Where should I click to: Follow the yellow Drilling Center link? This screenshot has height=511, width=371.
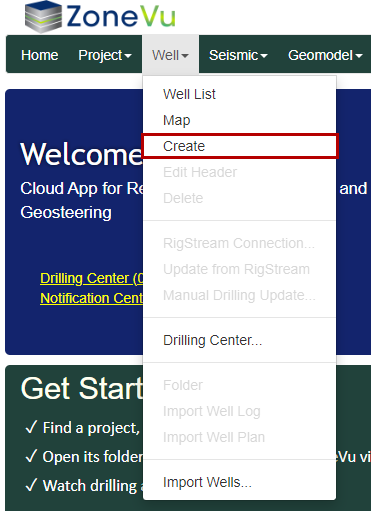(92, 278)
